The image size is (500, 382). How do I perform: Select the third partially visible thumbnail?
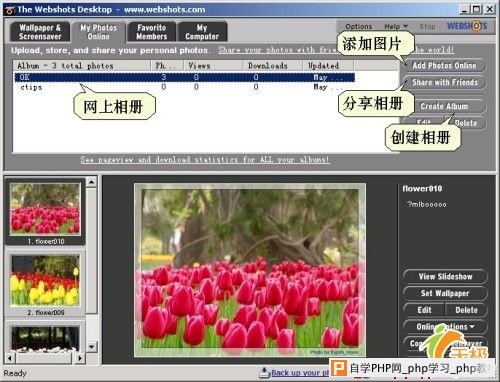pyautogui.click(x=45, y=337)
